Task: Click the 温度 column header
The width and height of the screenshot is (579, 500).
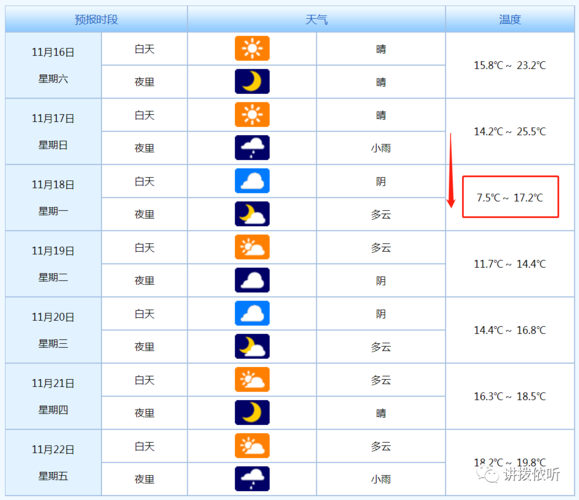Action: coord(510,19)
